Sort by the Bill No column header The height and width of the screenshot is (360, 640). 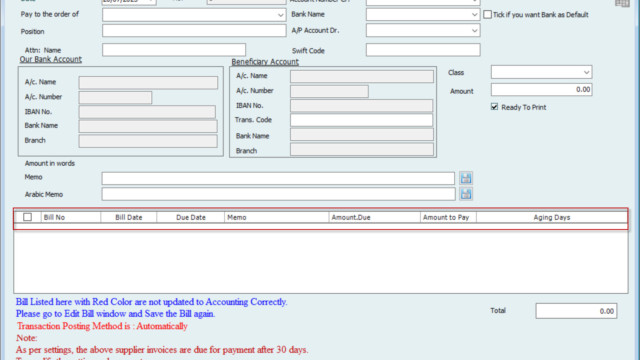coord(70,217)
